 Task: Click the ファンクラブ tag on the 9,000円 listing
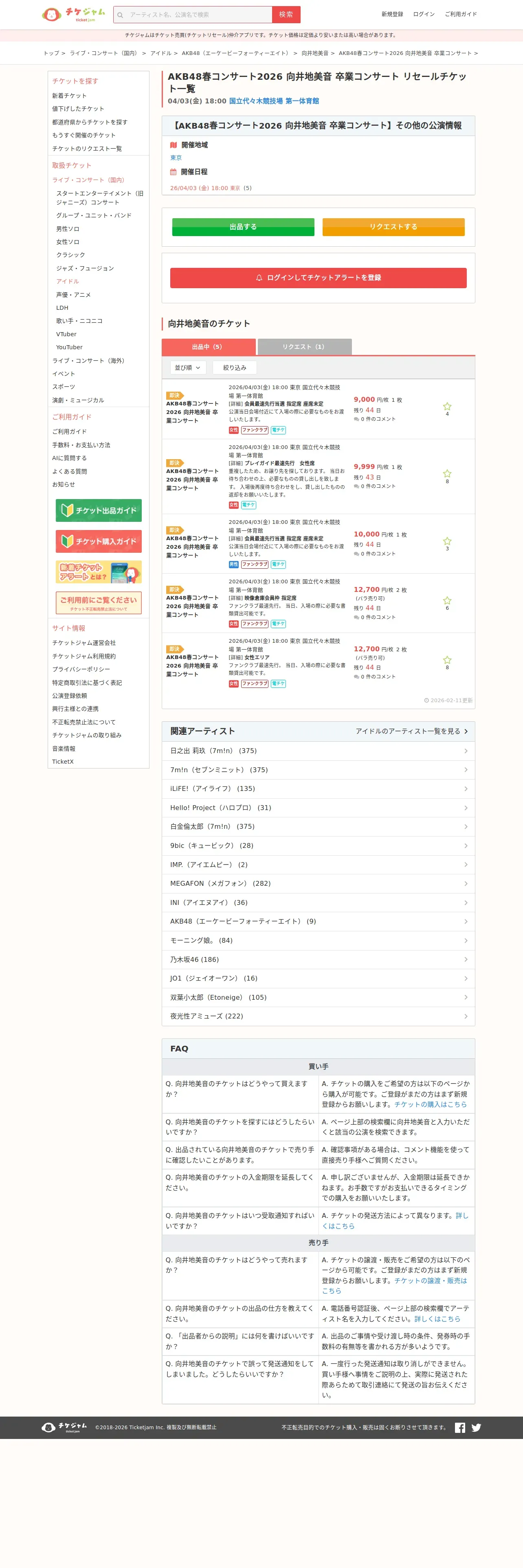pyautogui.click(x=255, y=430)
